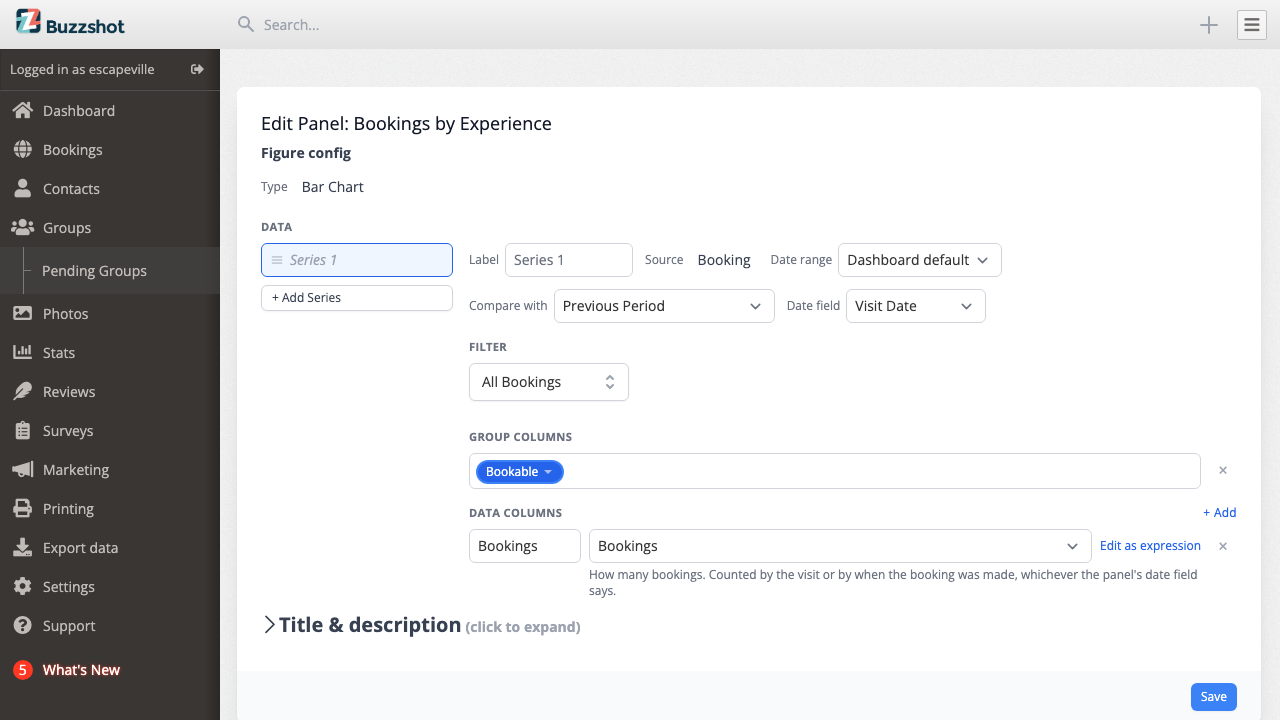Open the All Bookings filter selector
1280x720 pixels.
(x=548, y=382)
